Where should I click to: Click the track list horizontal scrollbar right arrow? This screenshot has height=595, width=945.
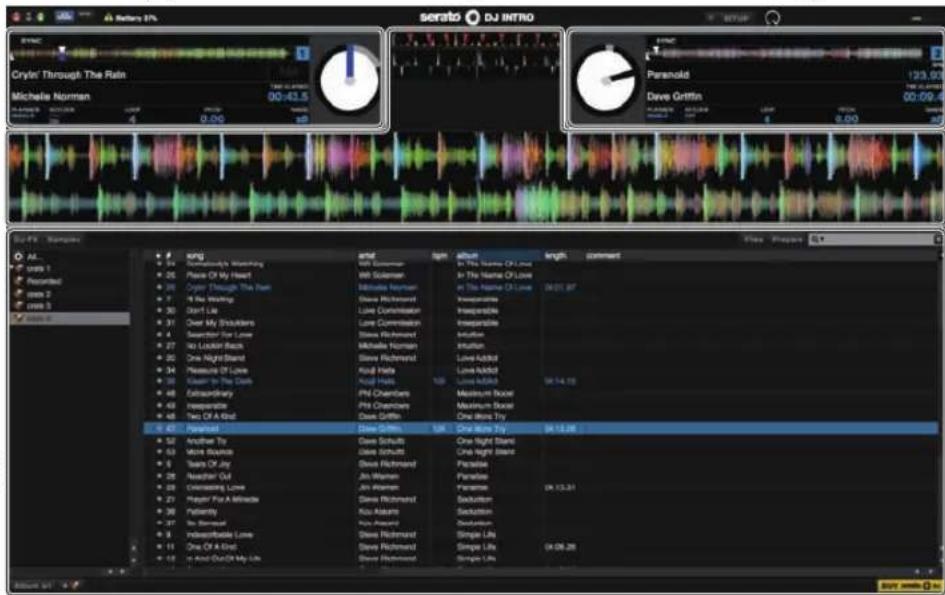930,571
